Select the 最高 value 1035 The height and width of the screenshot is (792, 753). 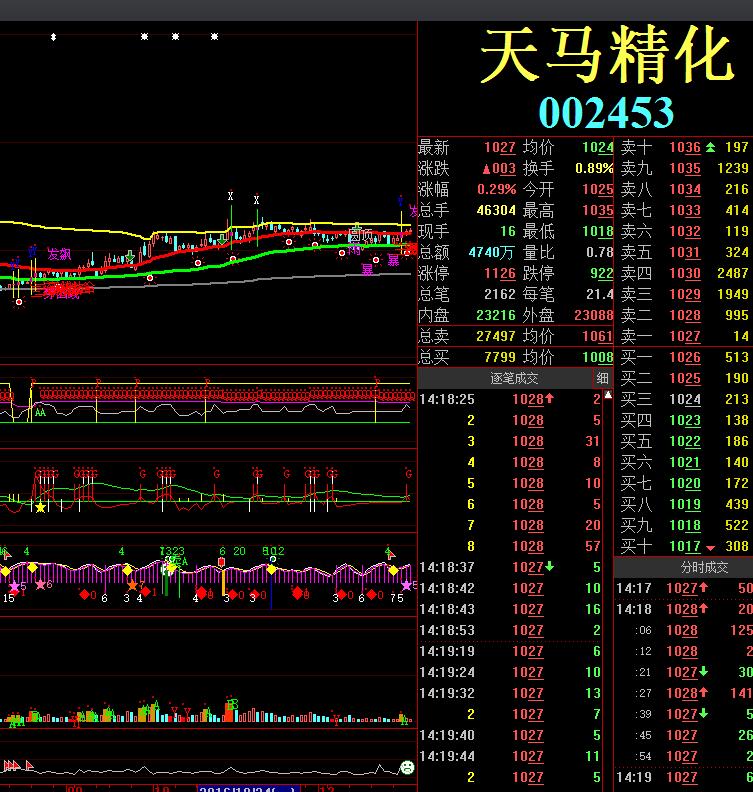(x=597, y=211)
